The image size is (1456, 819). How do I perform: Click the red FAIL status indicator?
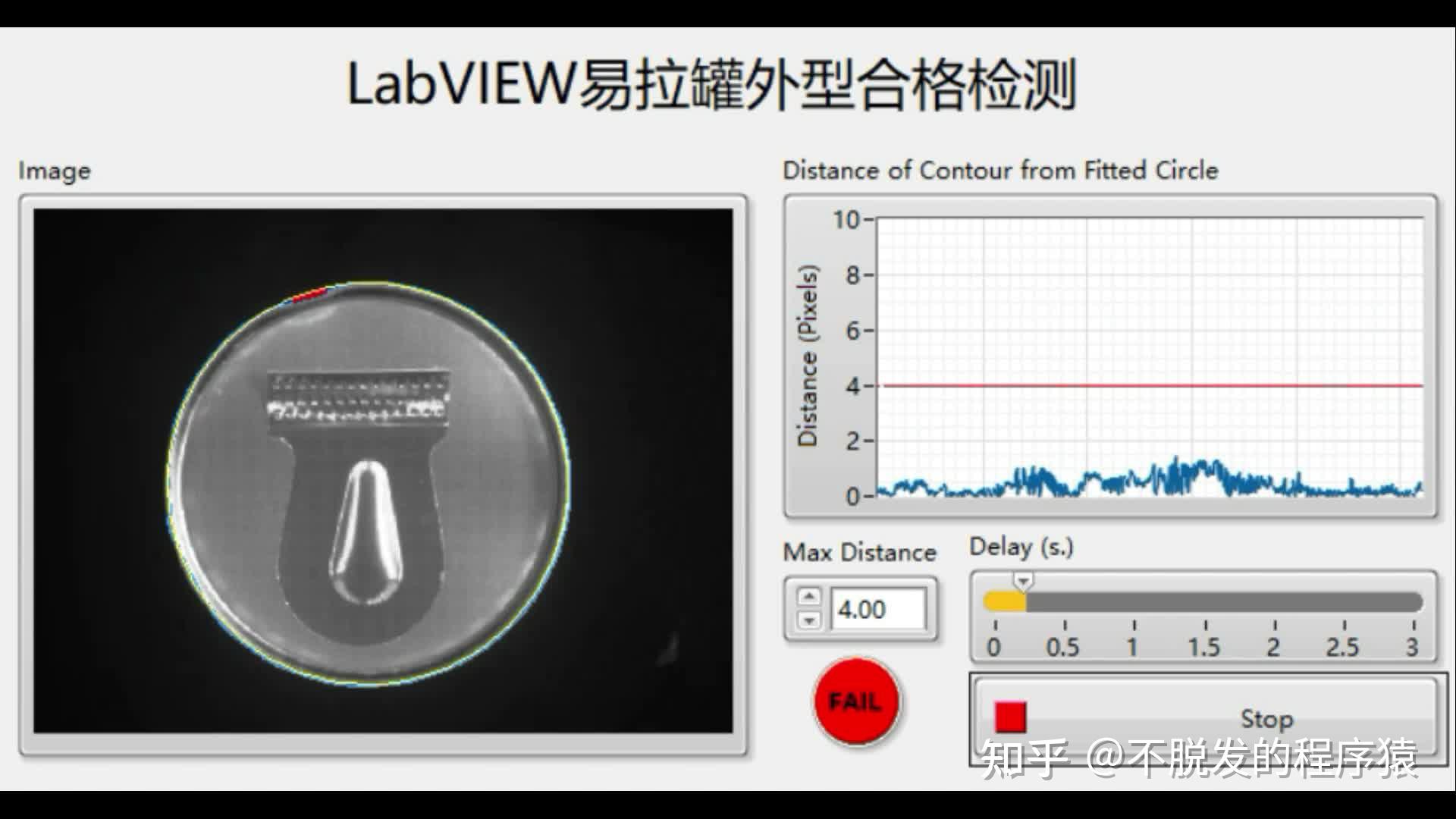click(x=855, y=701)
